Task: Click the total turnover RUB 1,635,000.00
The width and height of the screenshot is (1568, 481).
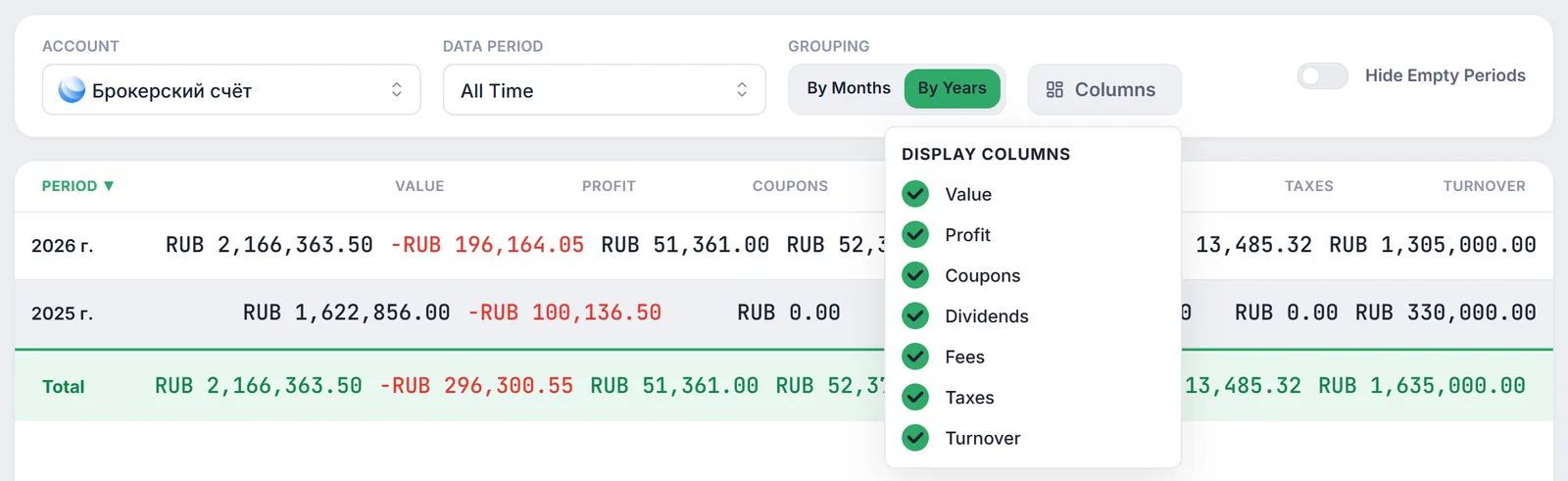Action: click(1422, 386)
